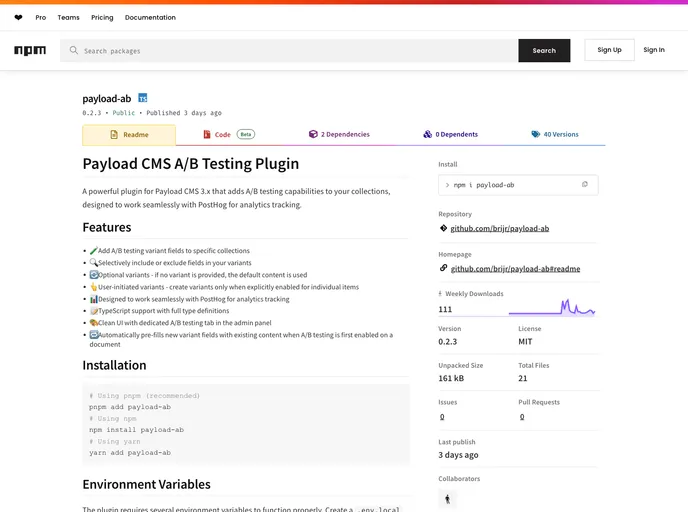Viewport: 688px width, 512px height.
Task: Click the git icon beside repository link
Action: [444, 228]
